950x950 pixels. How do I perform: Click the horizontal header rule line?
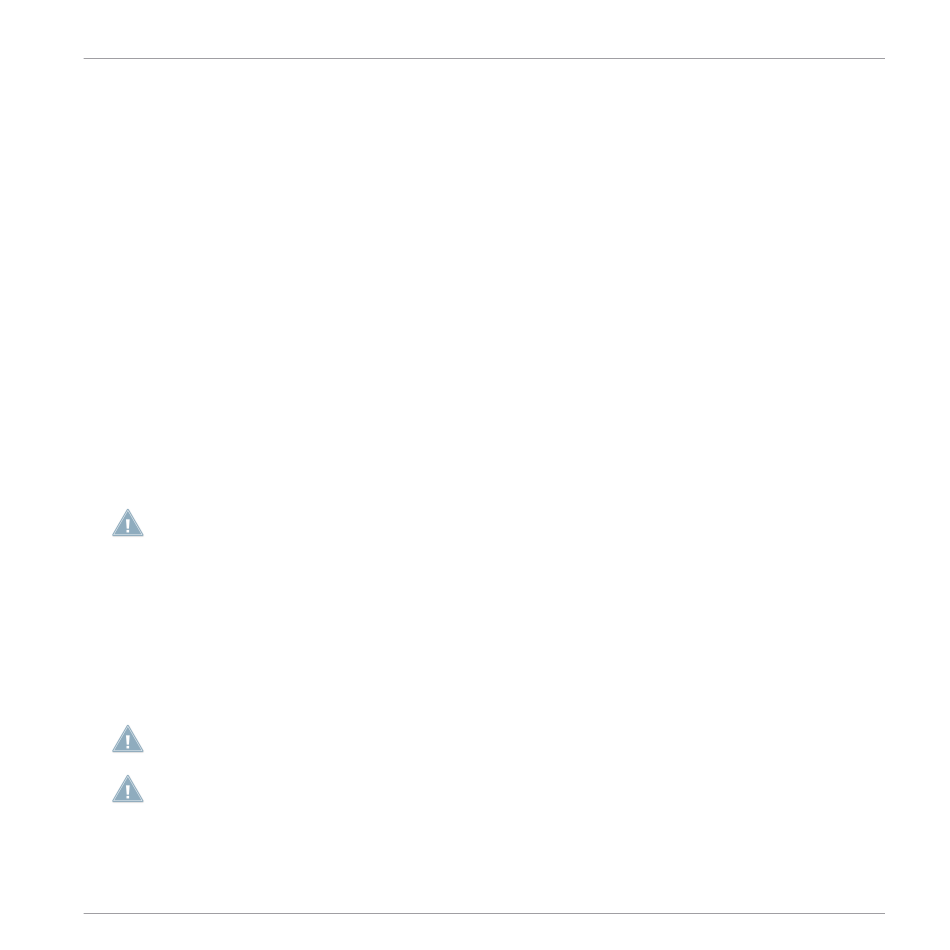tap(484, 59)
